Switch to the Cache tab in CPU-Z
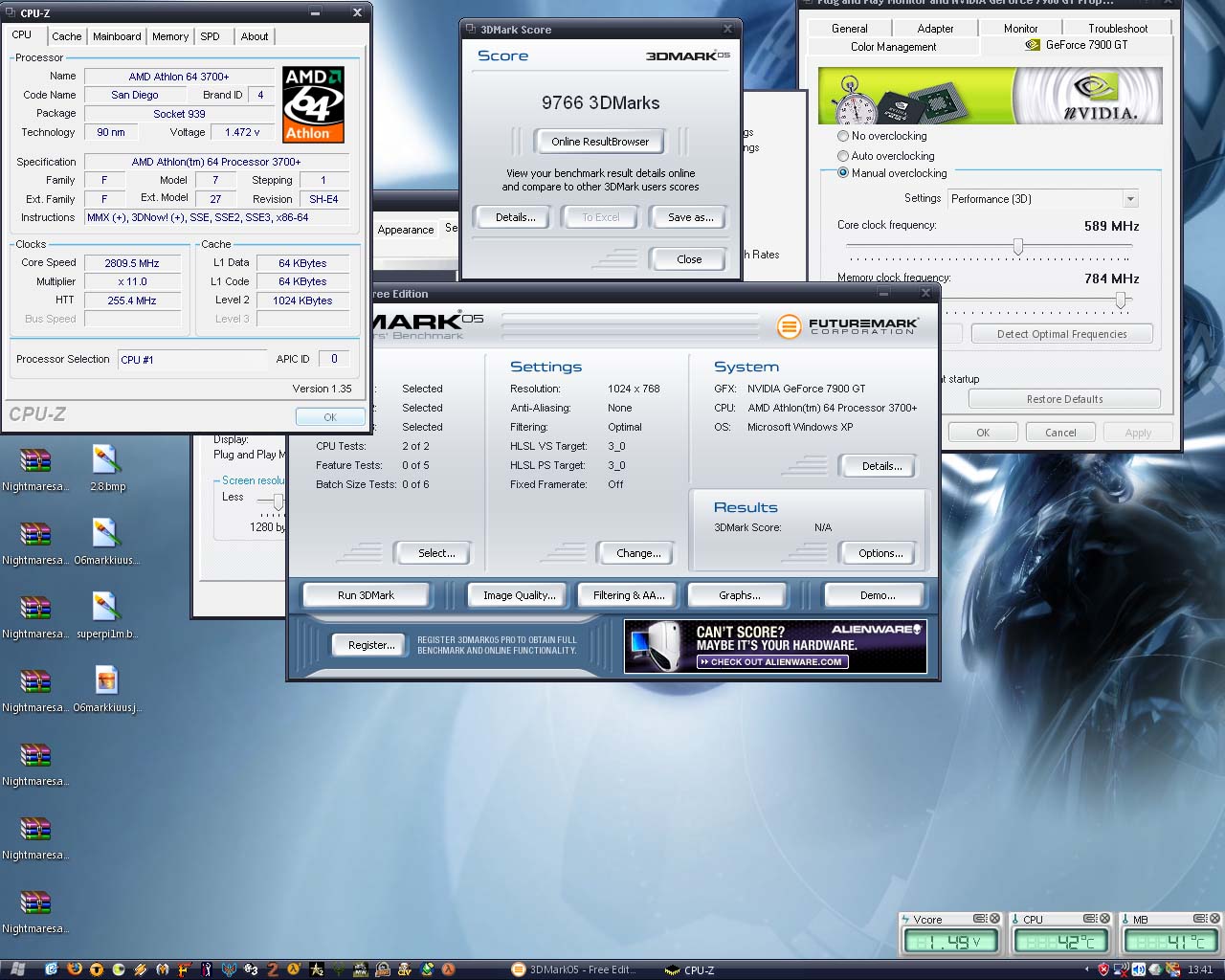1225x980 pixels. 67,36
